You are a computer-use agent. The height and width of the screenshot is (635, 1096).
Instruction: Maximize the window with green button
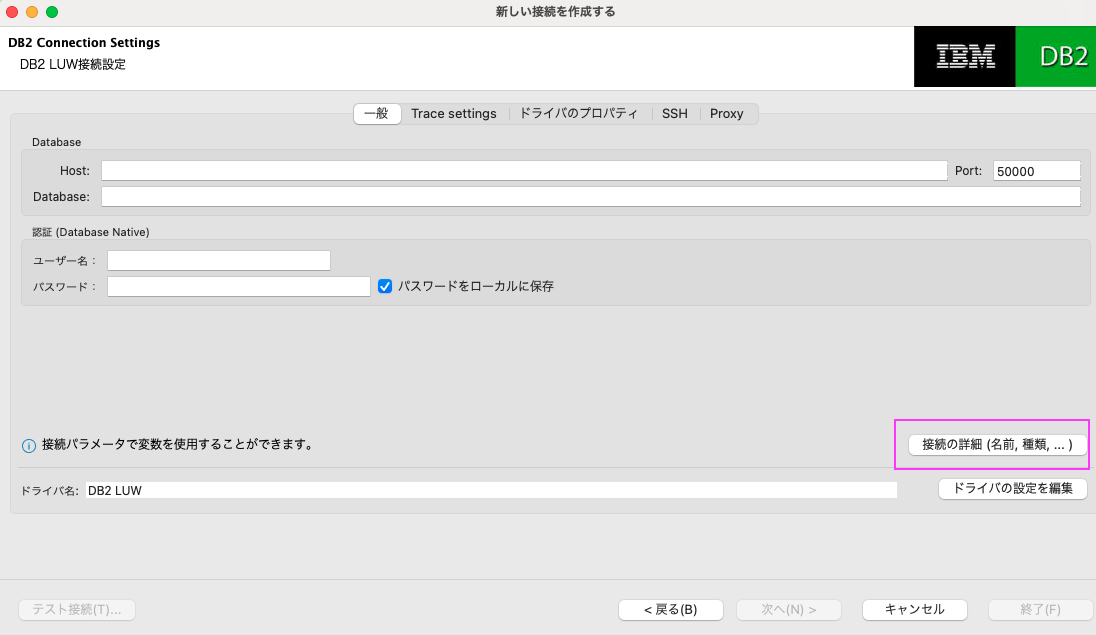(52, 12)
